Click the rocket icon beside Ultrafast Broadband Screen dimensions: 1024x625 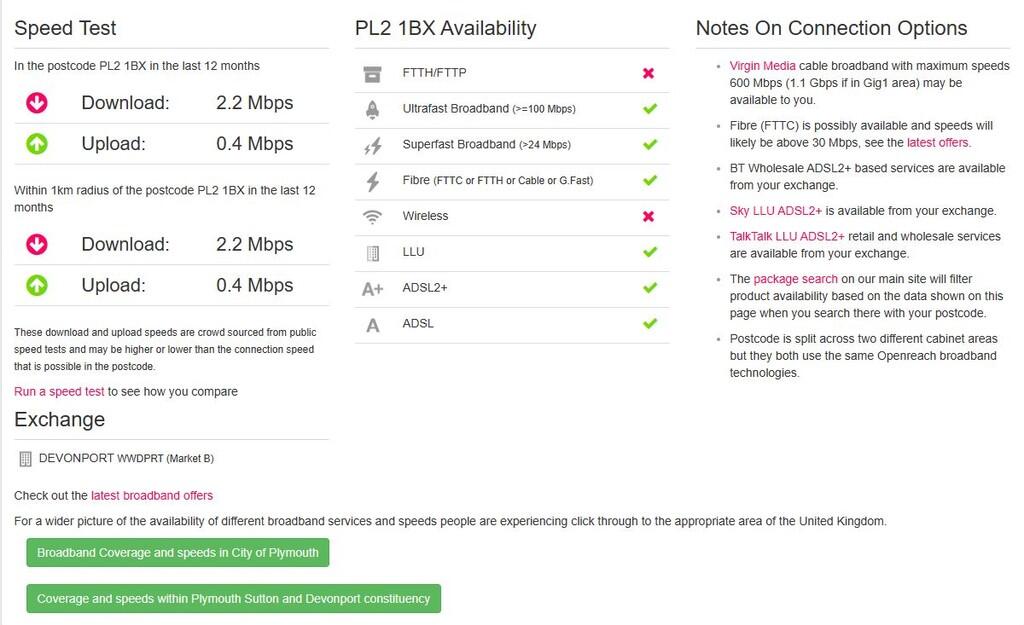coord(372,110)
